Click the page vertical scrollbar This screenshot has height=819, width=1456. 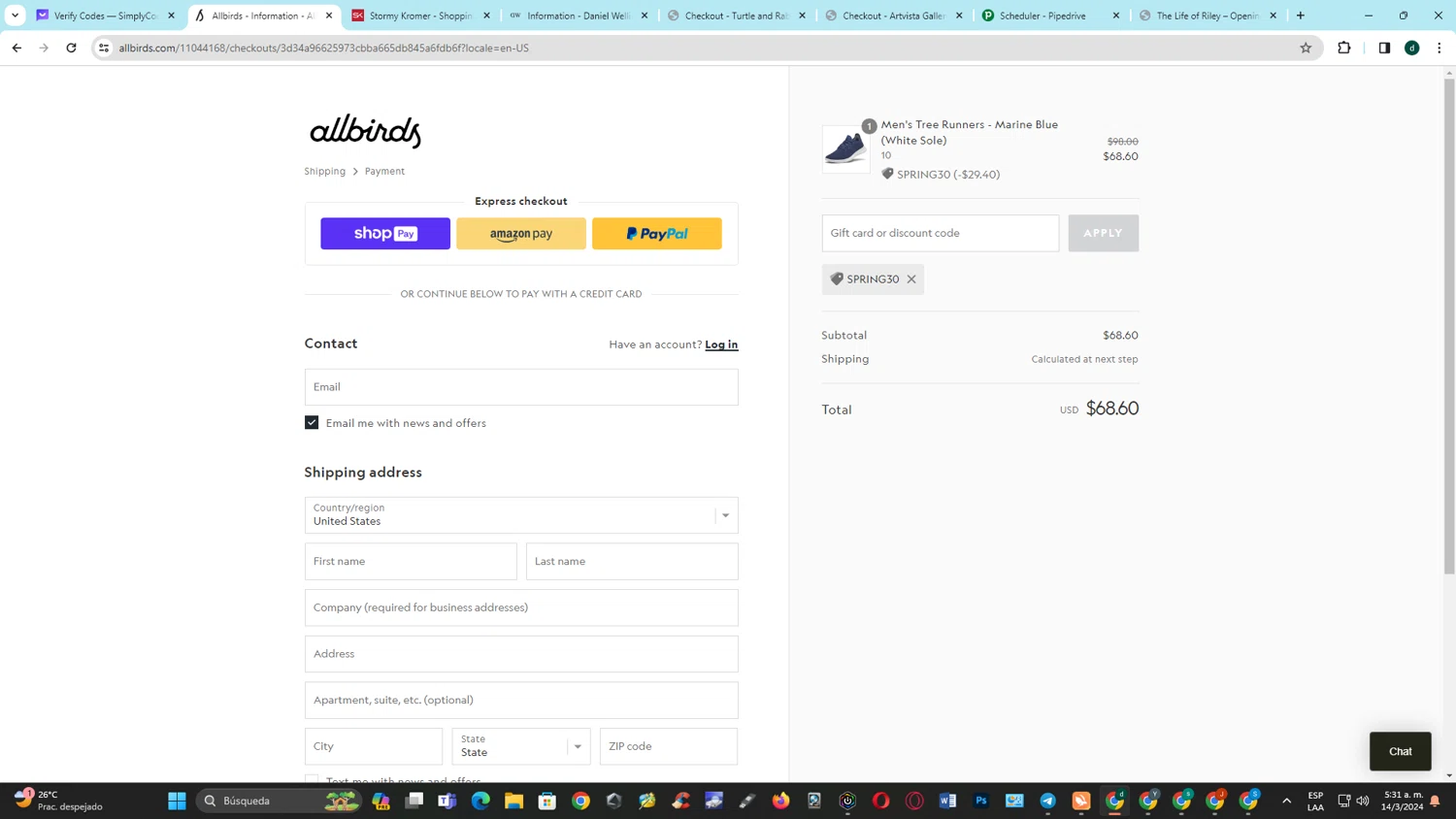(1449, 326)
